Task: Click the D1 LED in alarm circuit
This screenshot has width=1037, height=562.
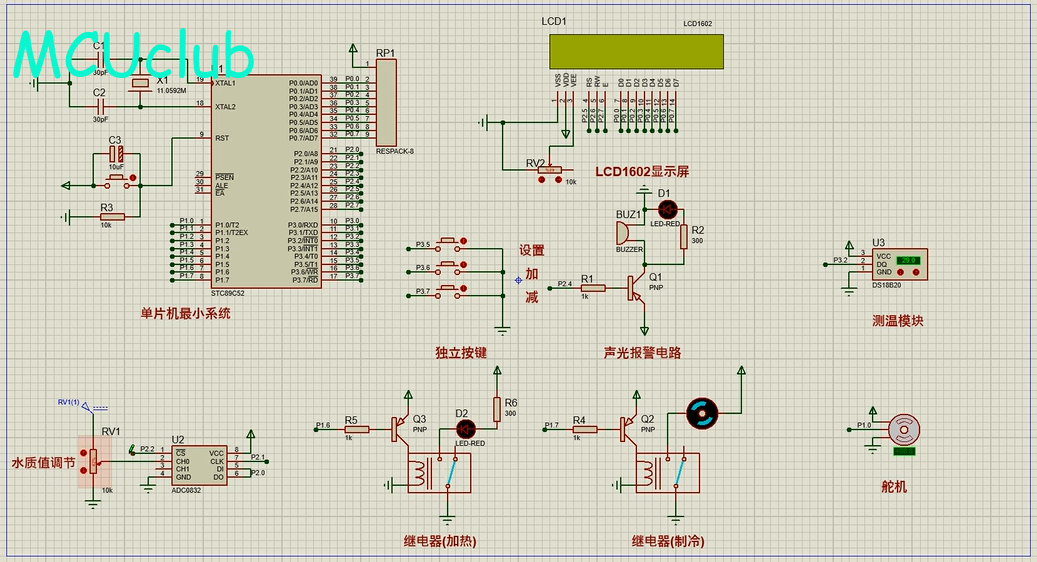Action: click(x=667, y=209)
